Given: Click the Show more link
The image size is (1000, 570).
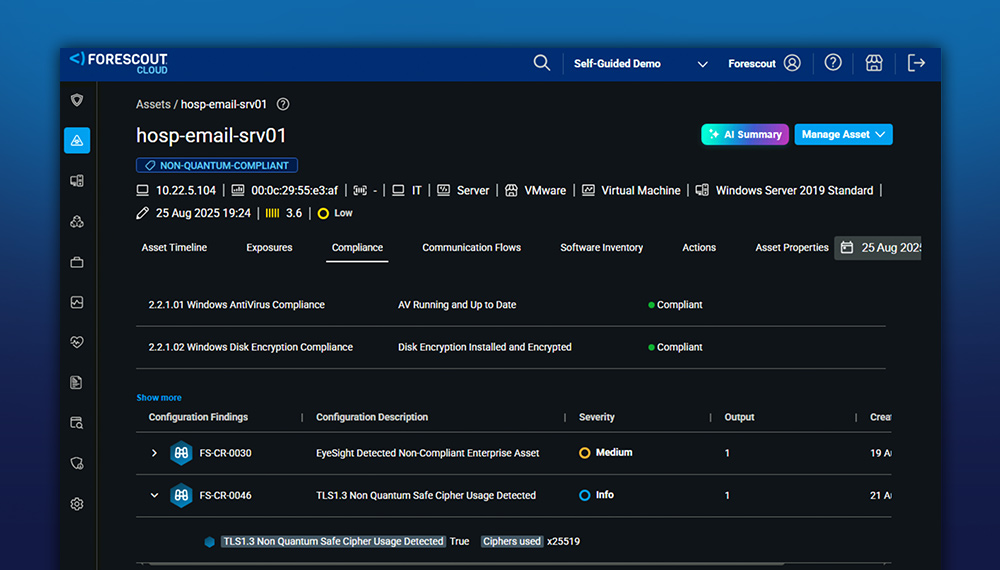Looking at the screenshot, I should (159, 397).
